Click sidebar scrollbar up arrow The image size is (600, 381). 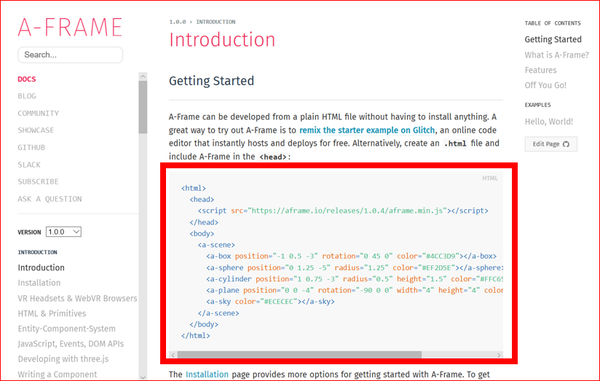pos(143,76)
